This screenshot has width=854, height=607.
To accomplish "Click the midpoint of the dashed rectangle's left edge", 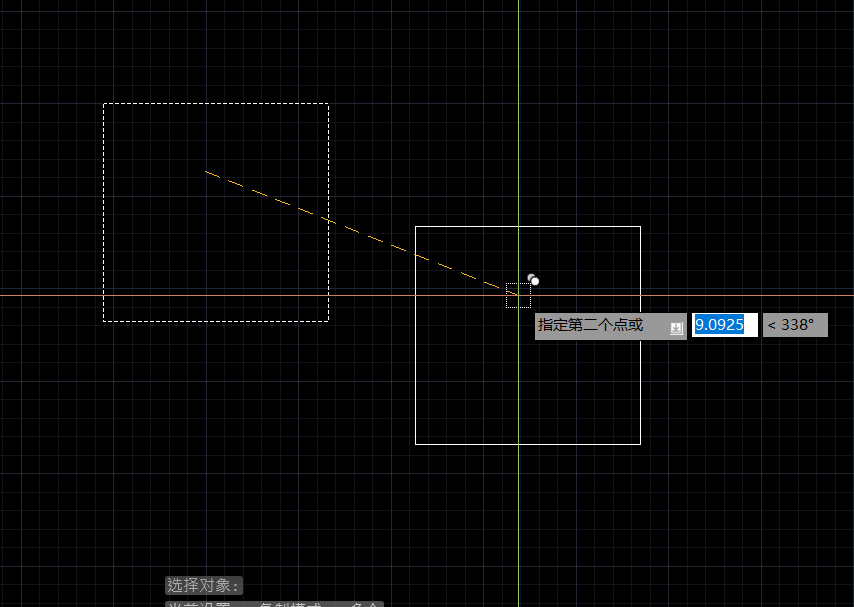I will click(104, 212).
